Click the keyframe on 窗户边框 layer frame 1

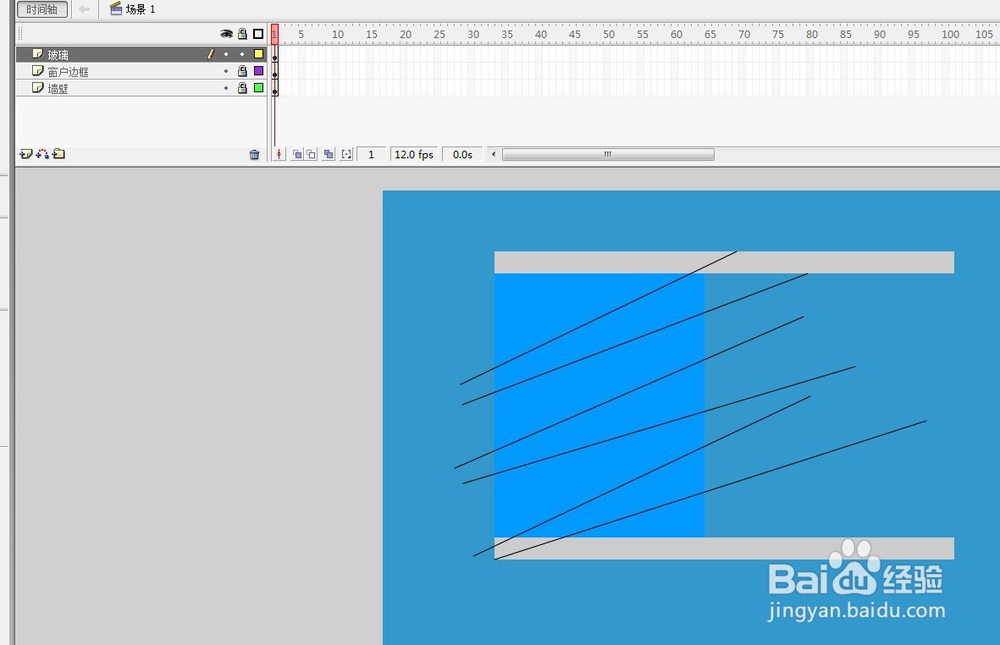click(x=275, y=73)
